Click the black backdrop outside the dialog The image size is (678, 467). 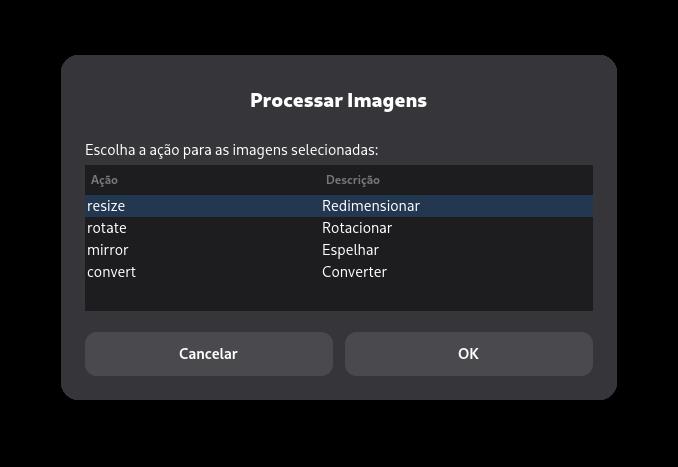[339, 26]
